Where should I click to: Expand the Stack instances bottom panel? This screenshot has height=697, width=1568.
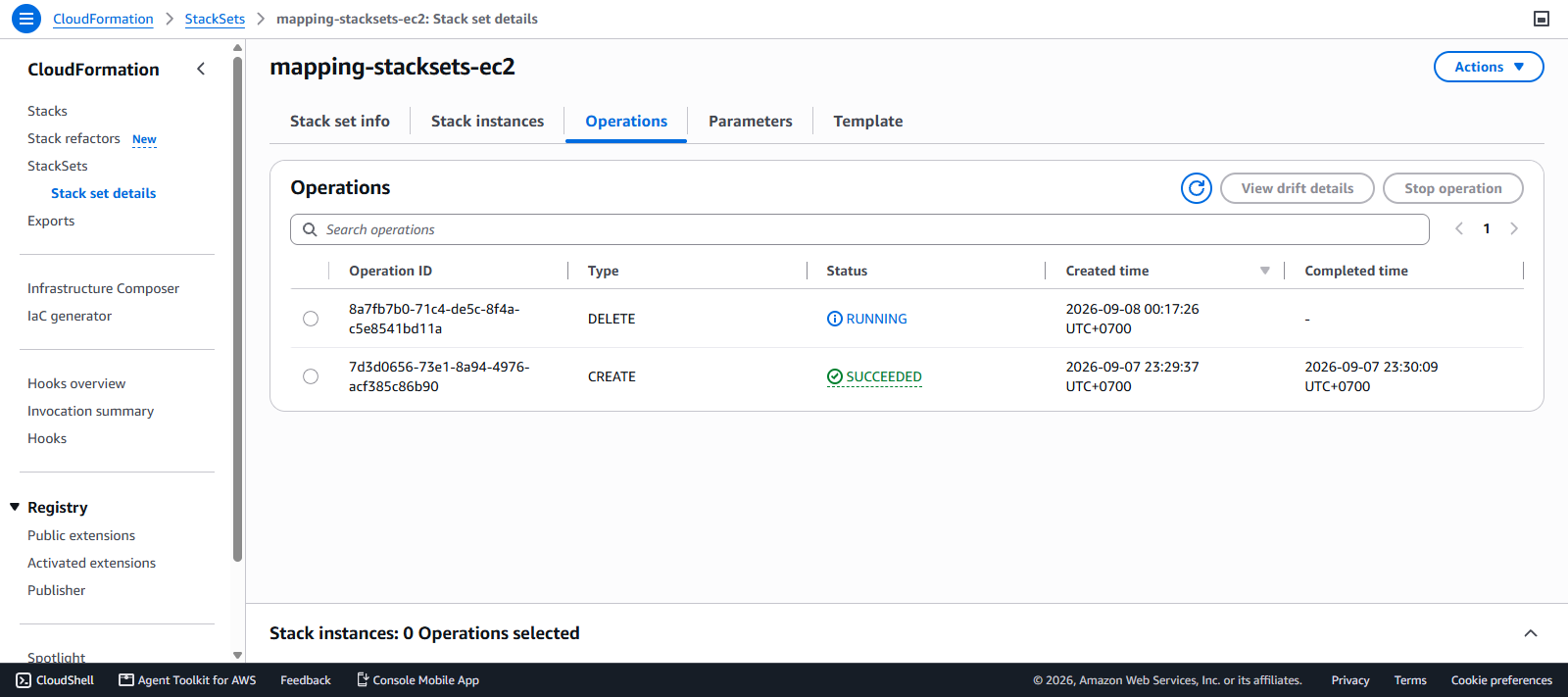click(1531, 633)
